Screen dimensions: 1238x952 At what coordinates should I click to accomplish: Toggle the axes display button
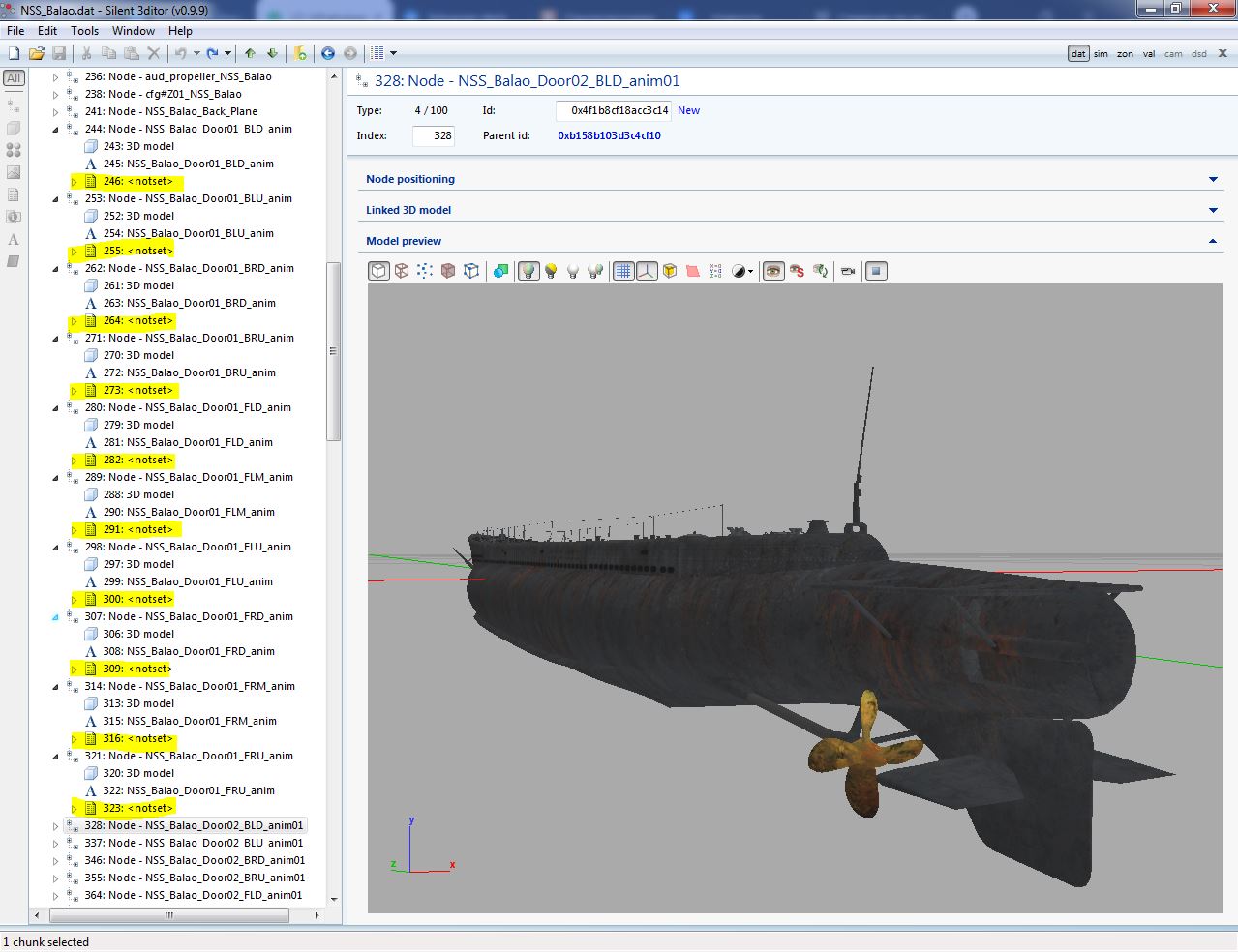647,271
